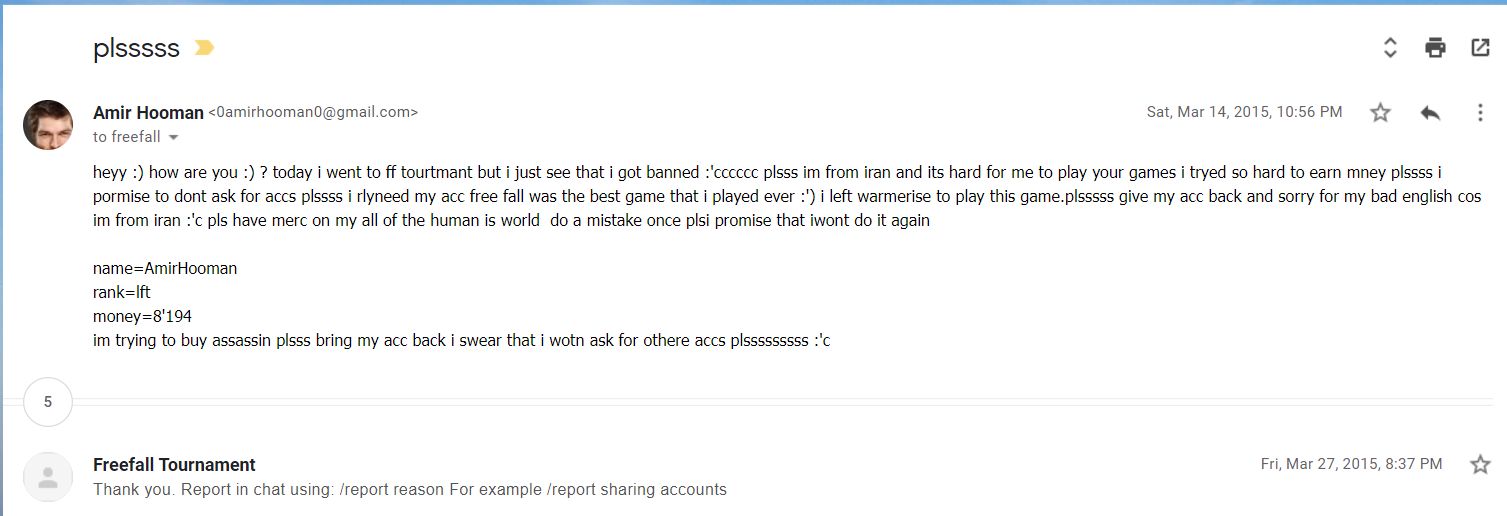
Task: Click the 'plsssss' email subject title
Action: [x=136, y=48]
